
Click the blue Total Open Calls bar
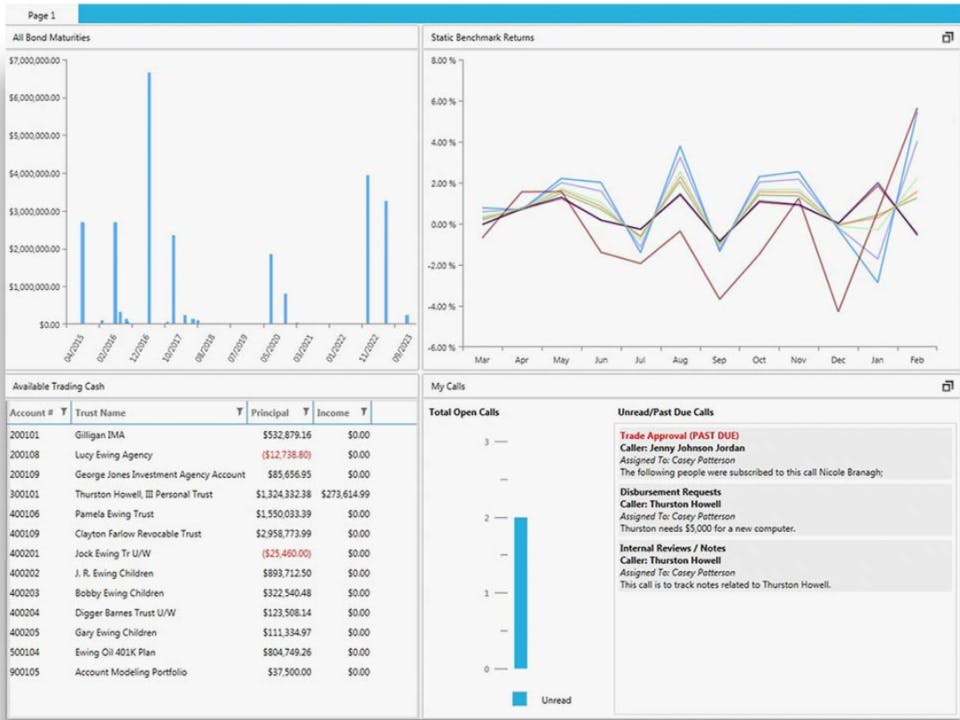click(520, 593)
